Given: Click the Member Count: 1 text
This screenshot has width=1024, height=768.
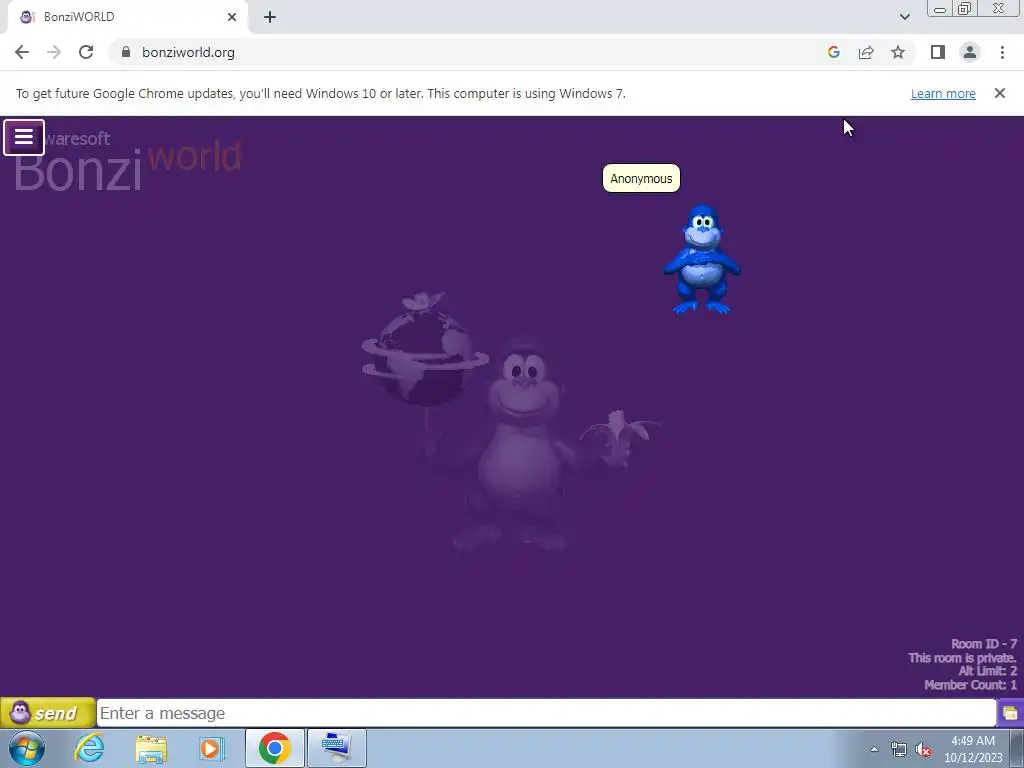Looking at the screenshot, I should click(970, 684).
